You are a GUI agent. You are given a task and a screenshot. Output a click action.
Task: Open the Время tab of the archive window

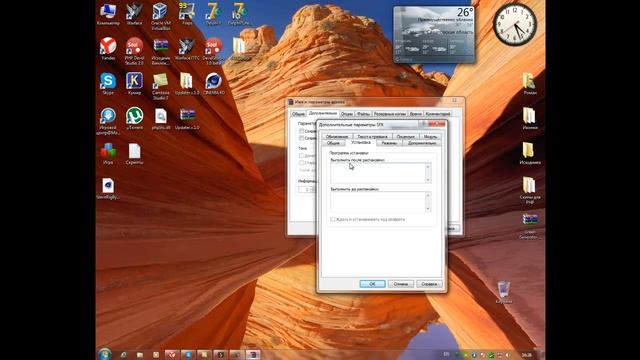pos(415,114)
